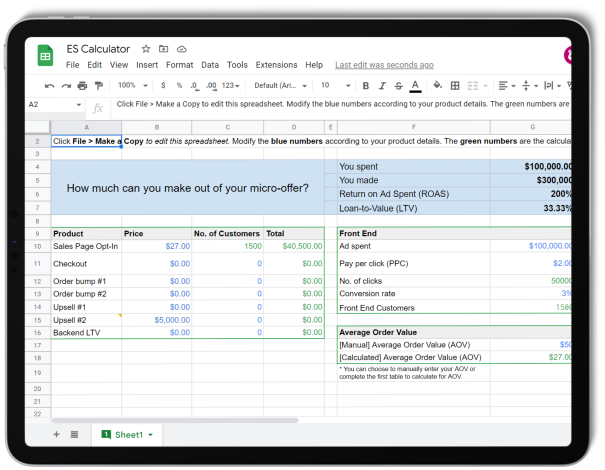Screen dimensions: 605x470
Task: Select the Sales Page Opt-In cell
Action: 86,246
